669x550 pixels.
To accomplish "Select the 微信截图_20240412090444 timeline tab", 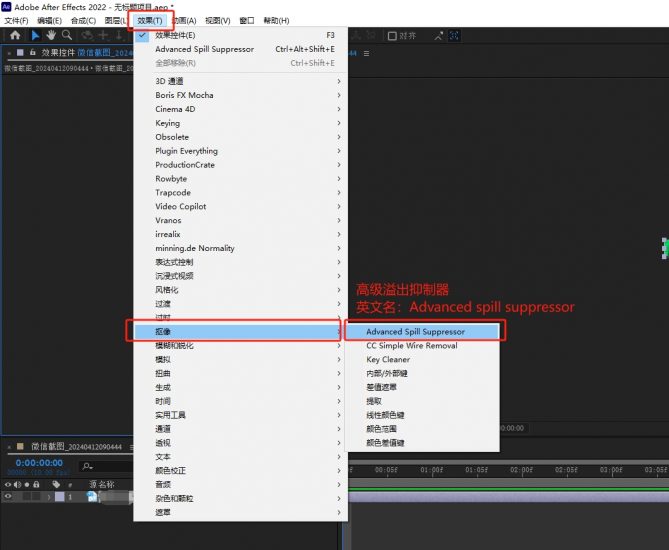I will point(76,447).
